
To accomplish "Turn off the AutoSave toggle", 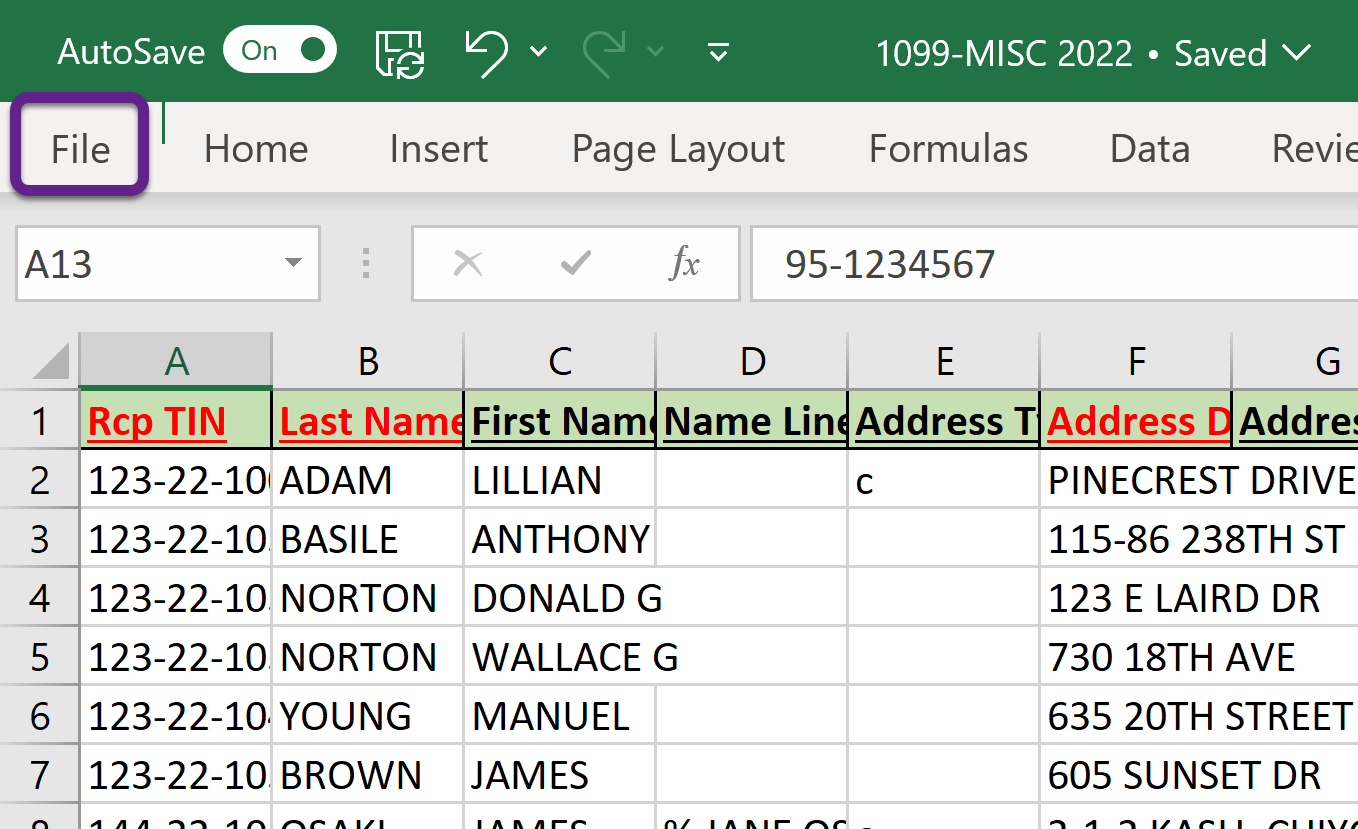I will click(x=280, y=50).
